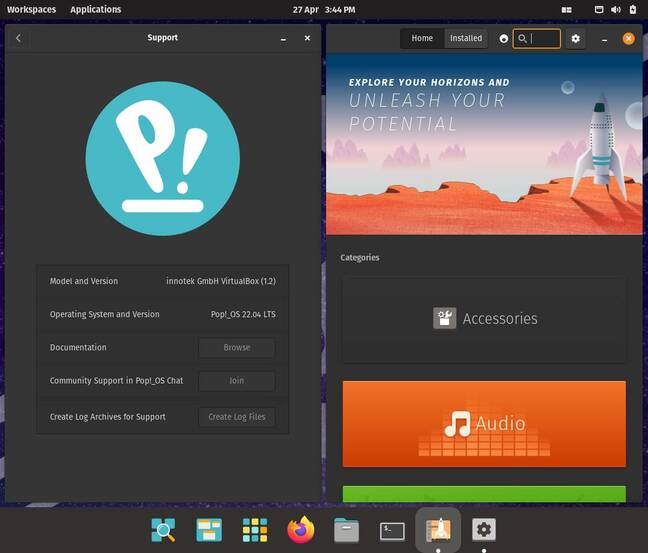Open the Applications menu in the top bar
Screen dimensions: 648x553
point(95,10)
